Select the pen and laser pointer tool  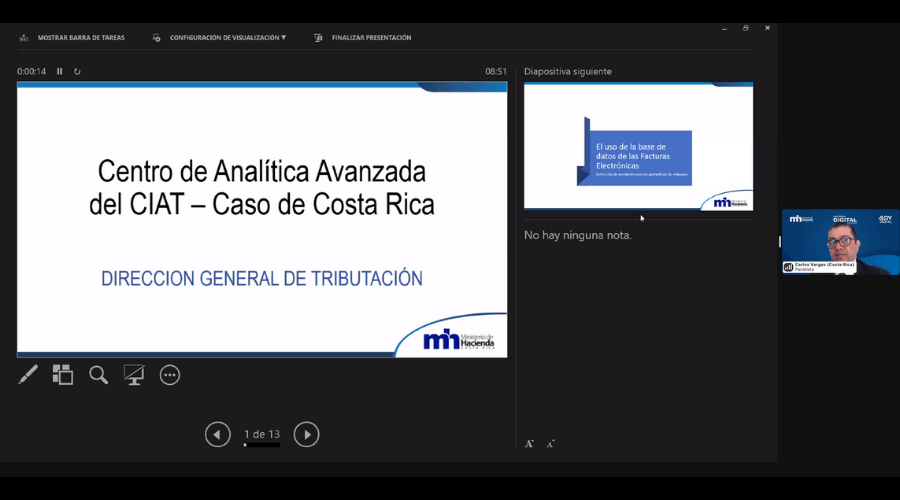(28, 375)
